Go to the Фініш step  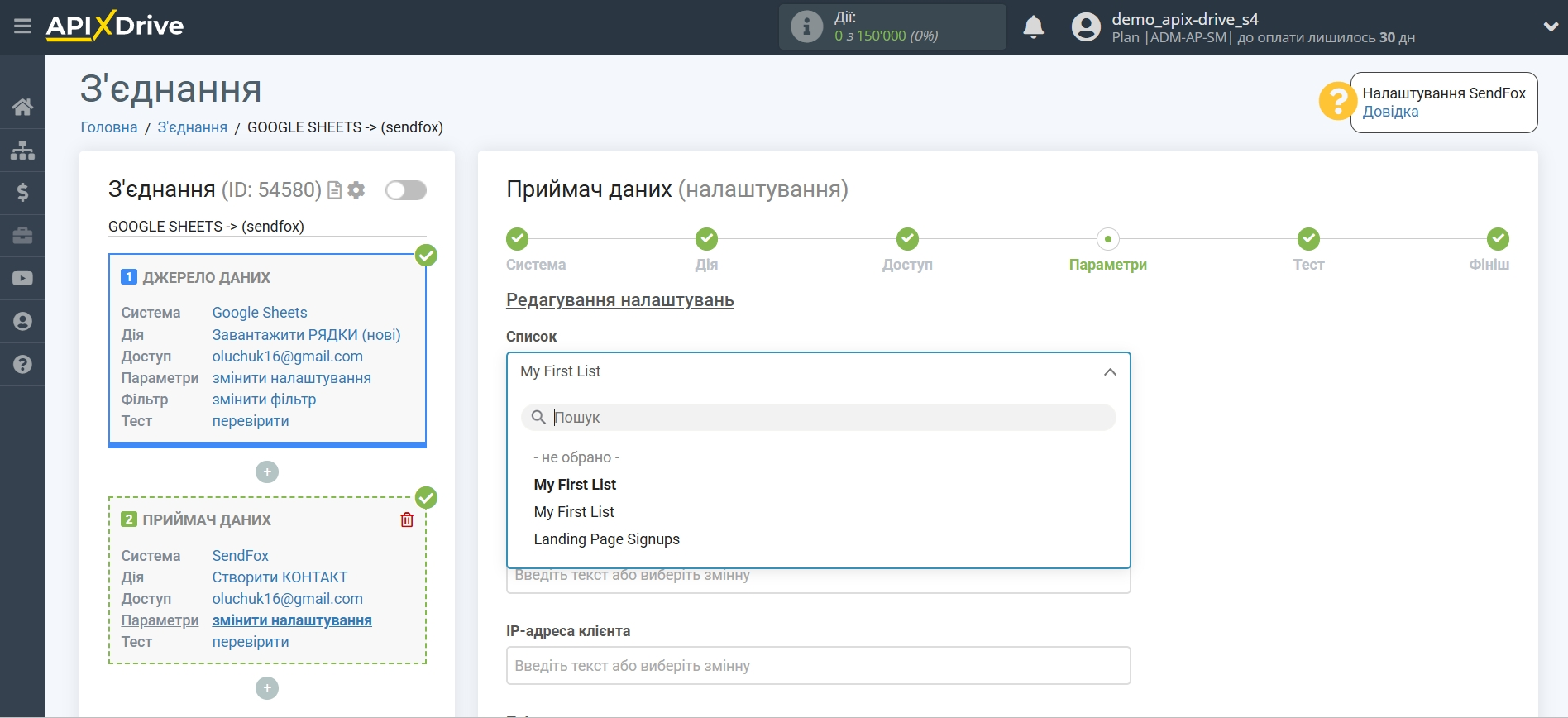coord(1498,239)
